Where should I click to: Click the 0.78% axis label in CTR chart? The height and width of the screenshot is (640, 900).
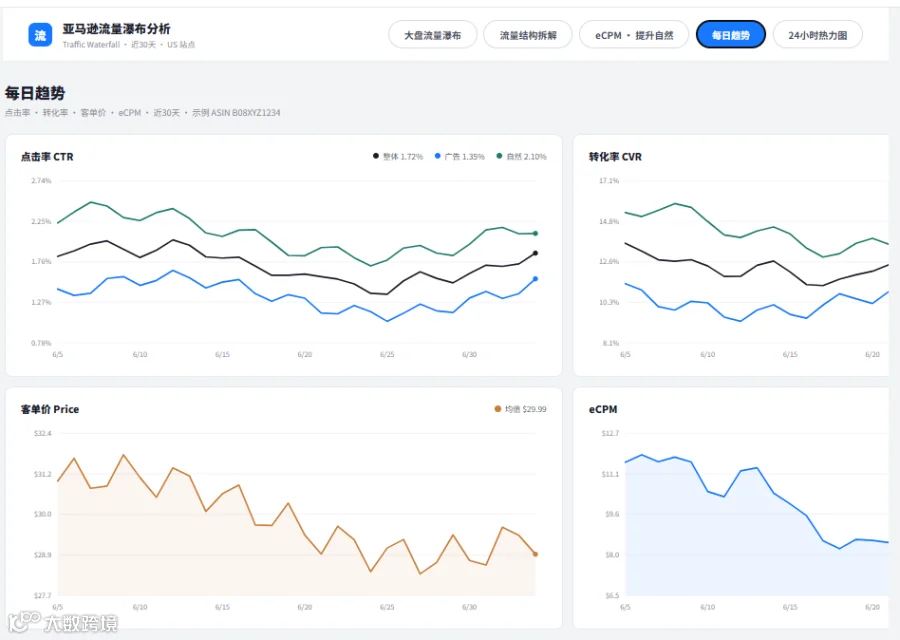pyautogui.click(x=41, y=343)
